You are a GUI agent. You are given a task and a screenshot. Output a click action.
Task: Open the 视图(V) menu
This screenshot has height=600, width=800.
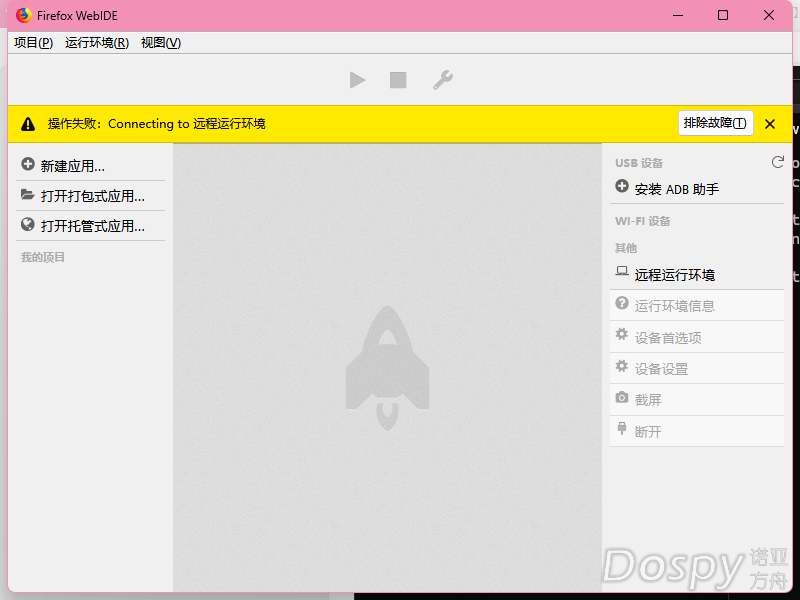[161, 43]
